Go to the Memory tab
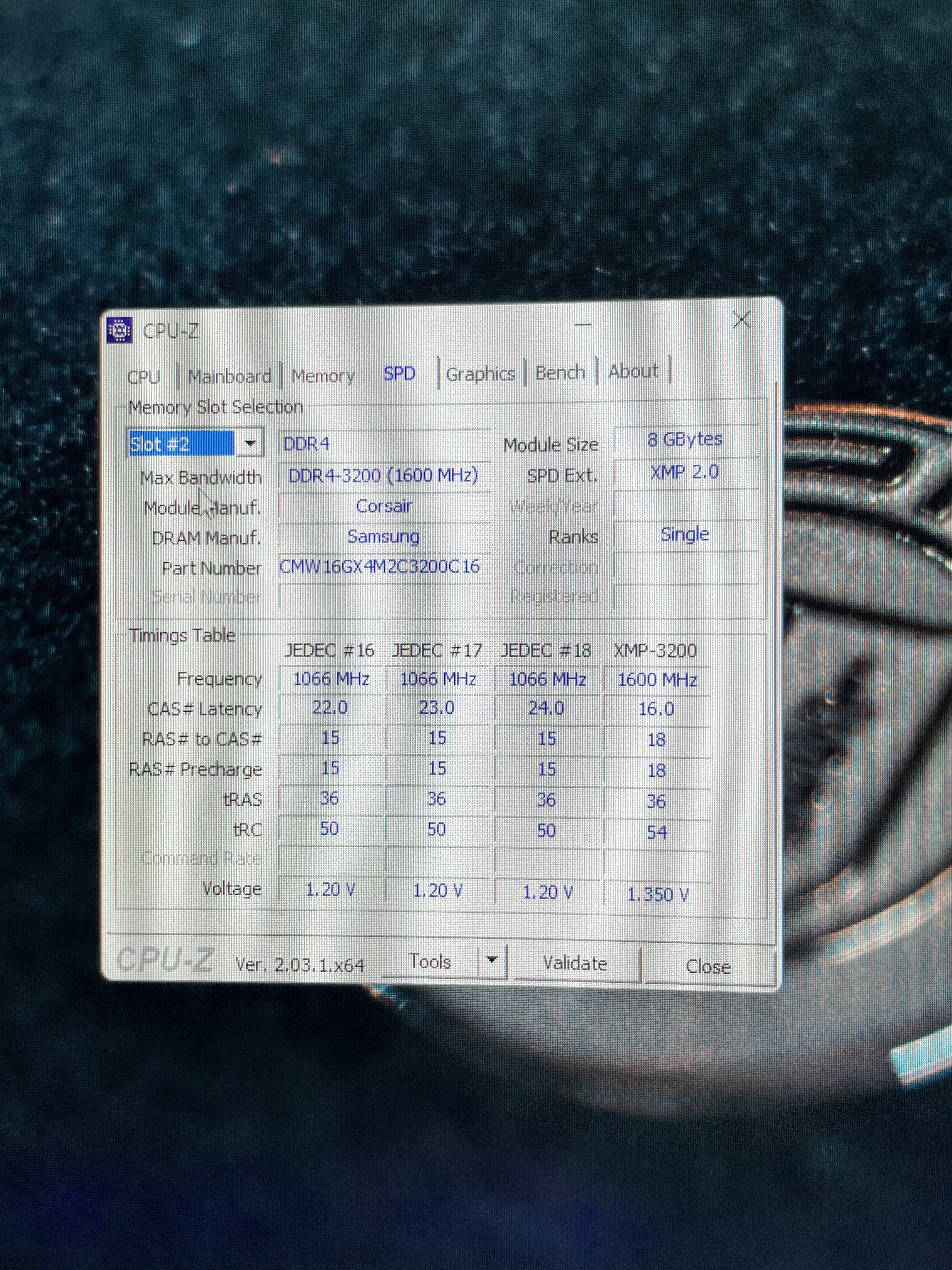952x1270 pixels. pos(323,376)
